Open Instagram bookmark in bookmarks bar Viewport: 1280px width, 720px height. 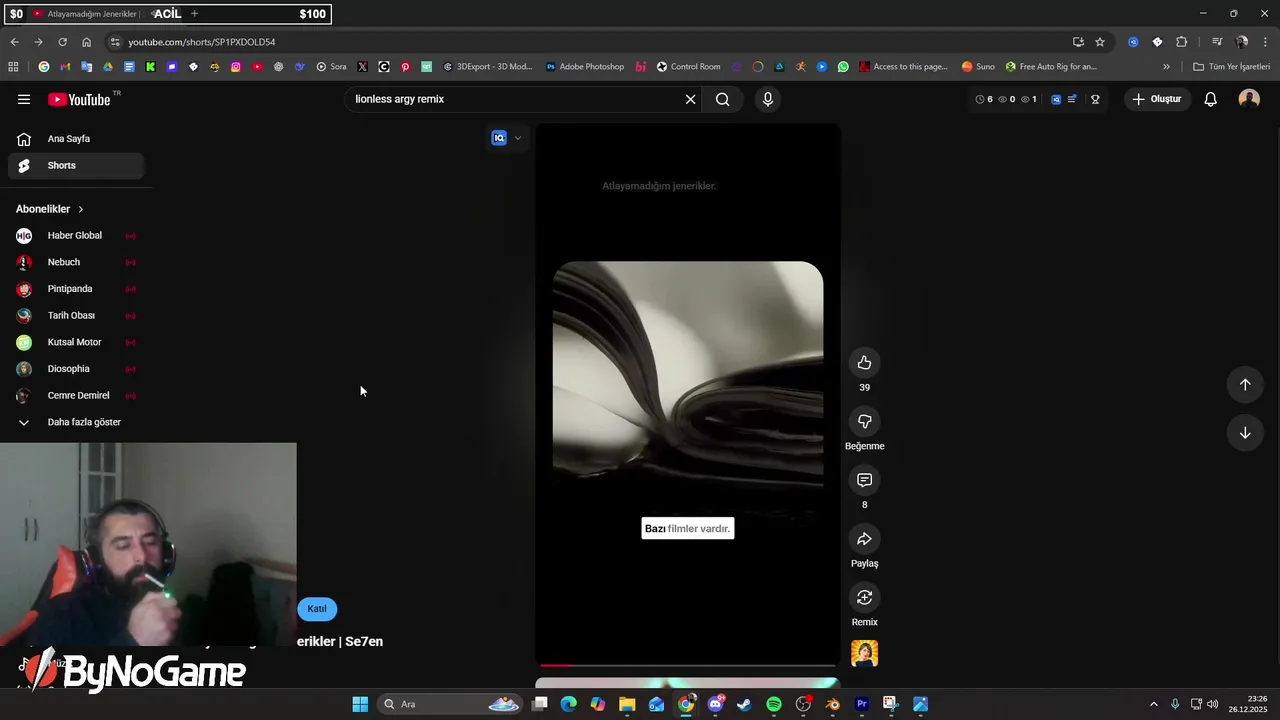coord(236,67)
